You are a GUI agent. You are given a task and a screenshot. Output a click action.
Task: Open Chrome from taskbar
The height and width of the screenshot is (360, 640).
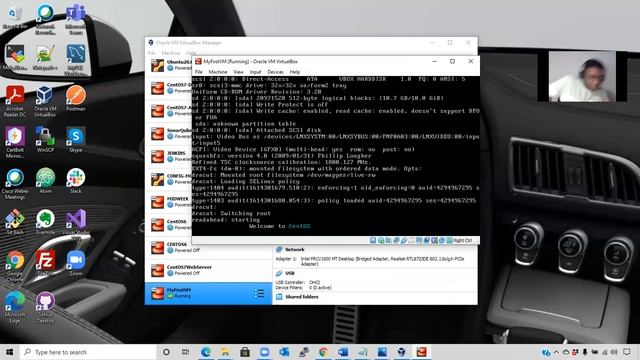323,352
